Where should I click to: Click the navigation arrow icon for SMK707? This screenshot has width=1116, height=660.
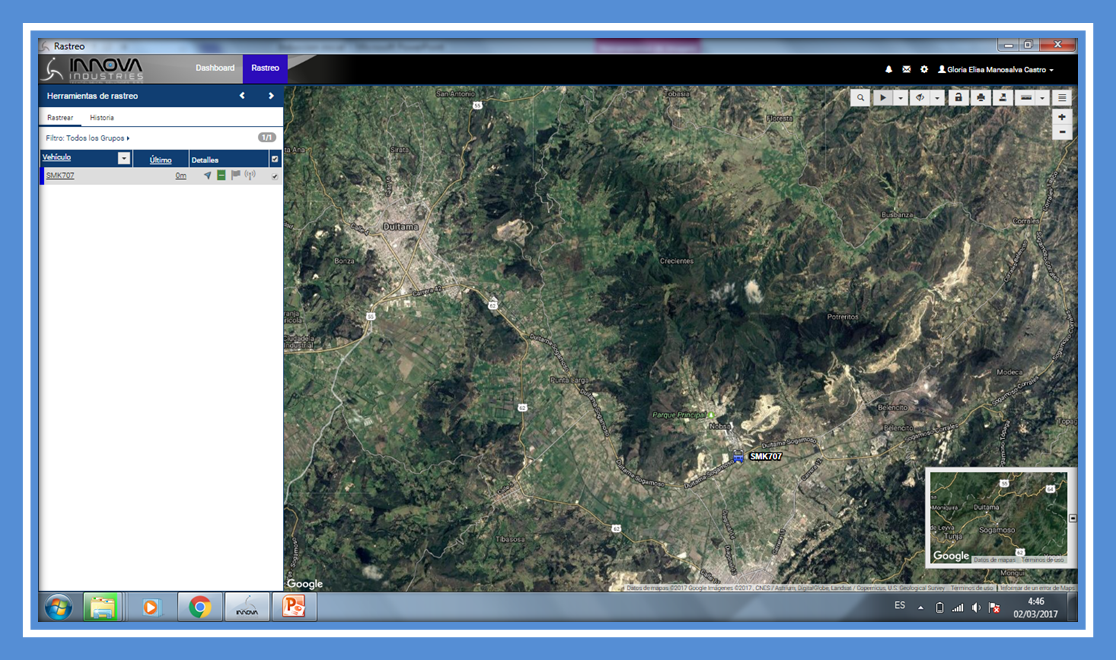208,176
